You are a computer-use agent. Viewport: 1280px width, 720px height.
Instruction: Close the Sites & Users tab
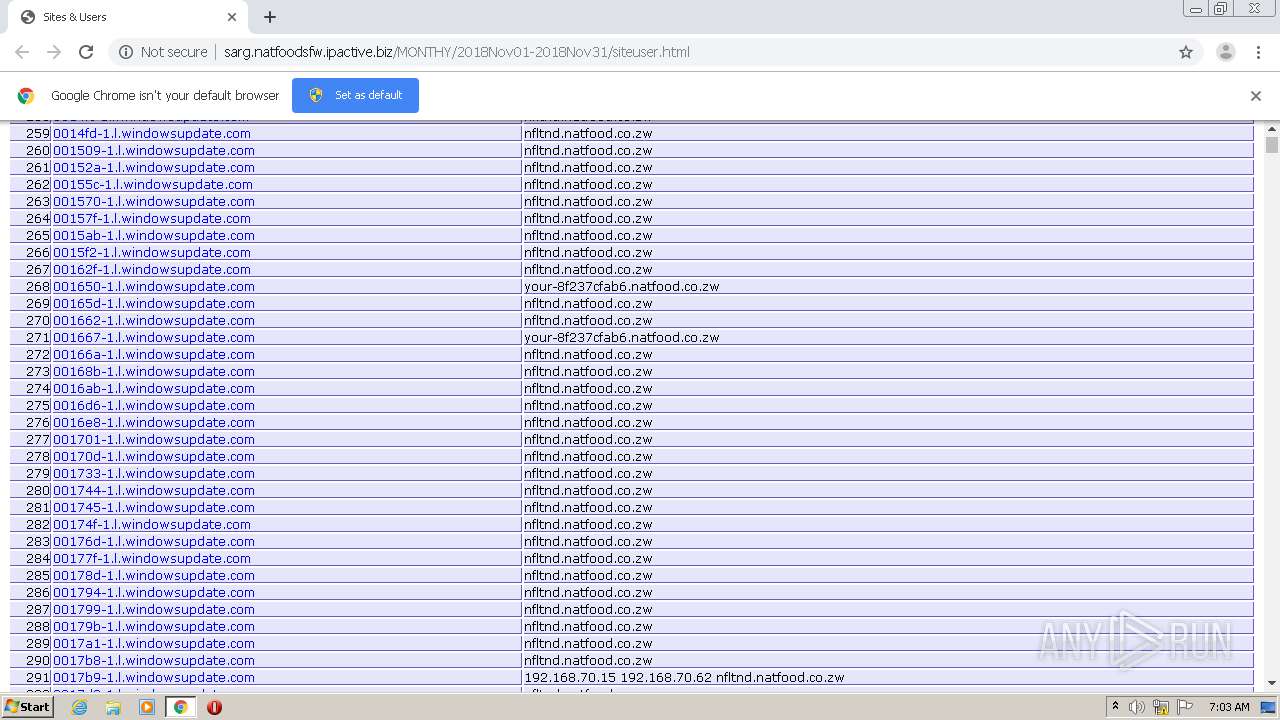click(232, 17)
